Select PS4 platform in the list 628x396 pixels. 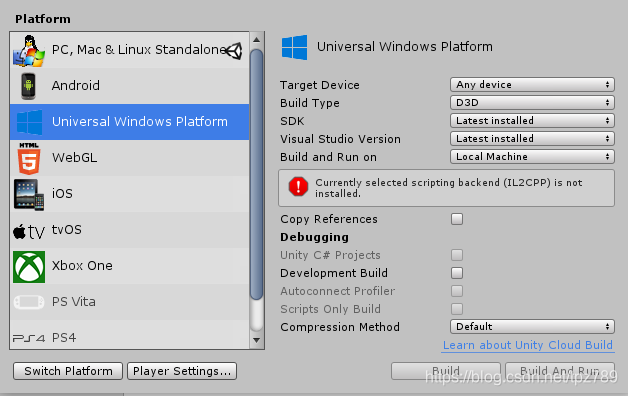click(129, 335)
